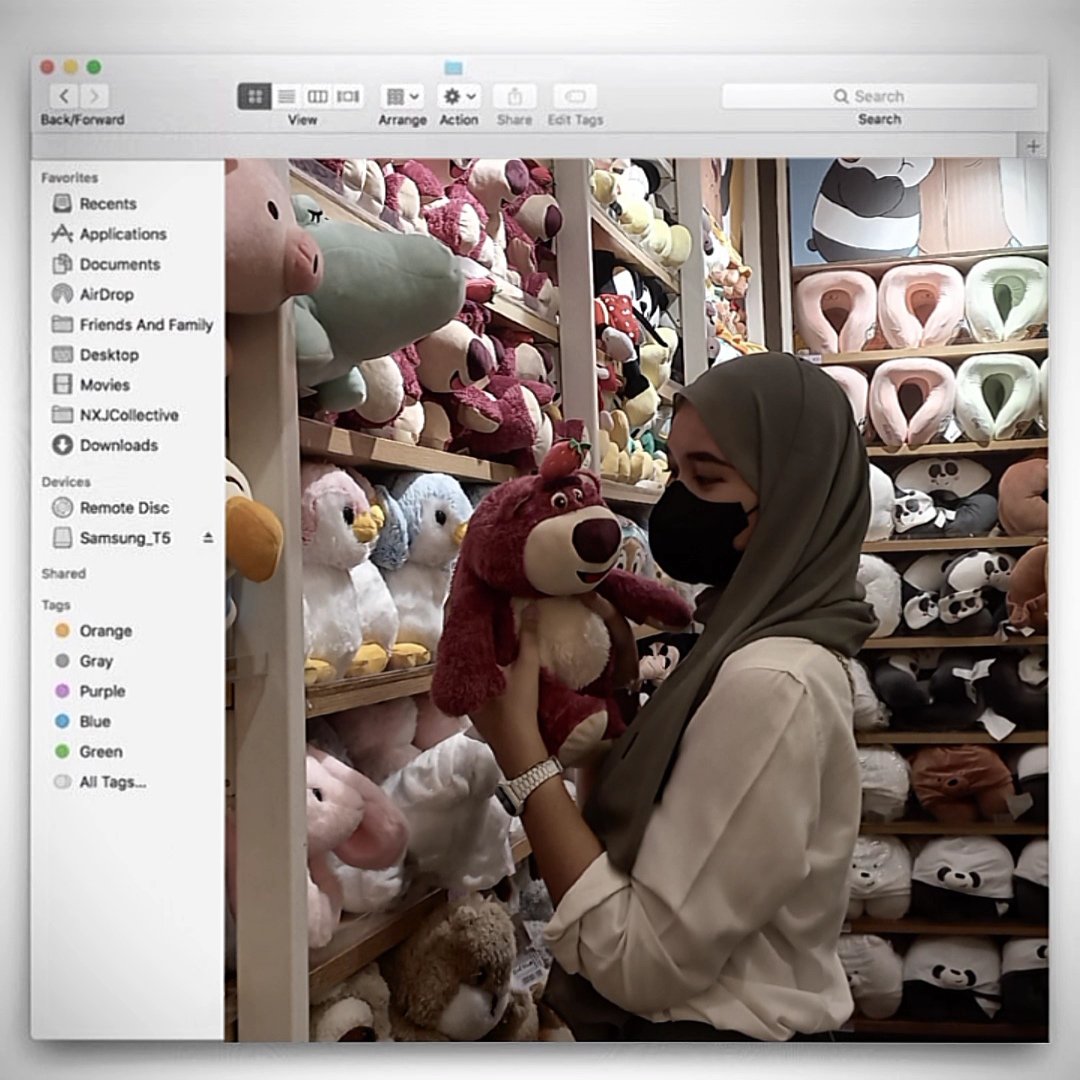The image size is (1080, 1080).
Task: Add a new tab with plus button
Action: 1032,146
